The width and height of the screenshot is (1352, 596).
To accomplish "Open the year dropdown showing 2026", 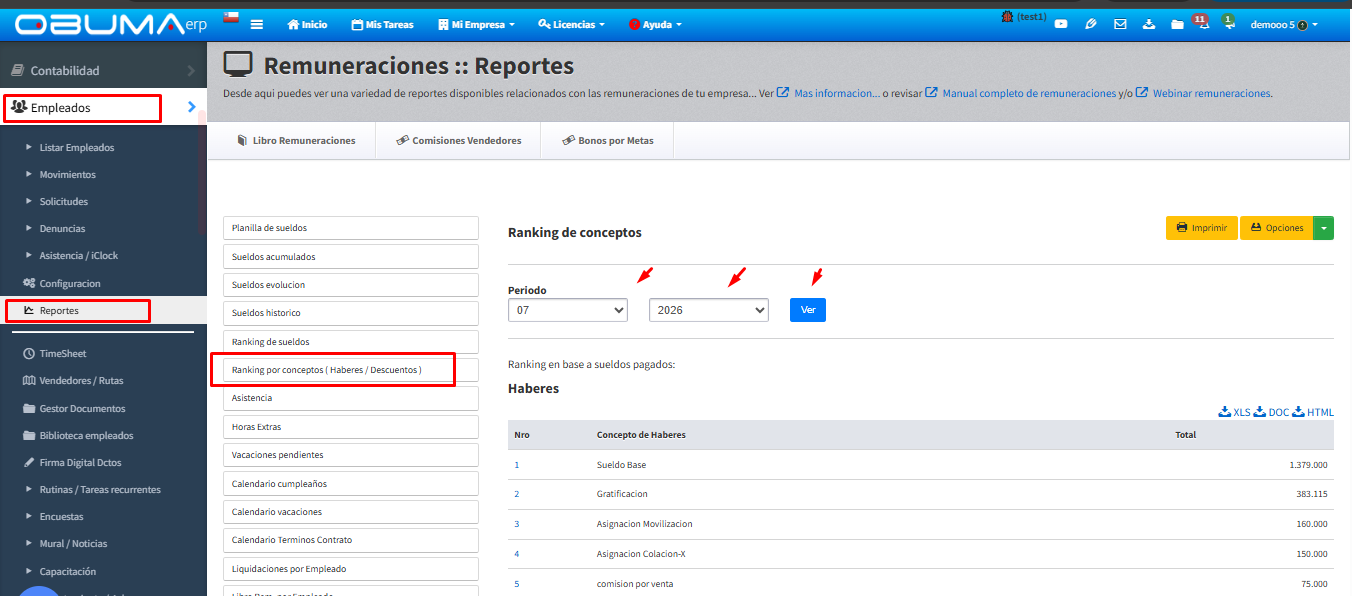I will [709, 310].
